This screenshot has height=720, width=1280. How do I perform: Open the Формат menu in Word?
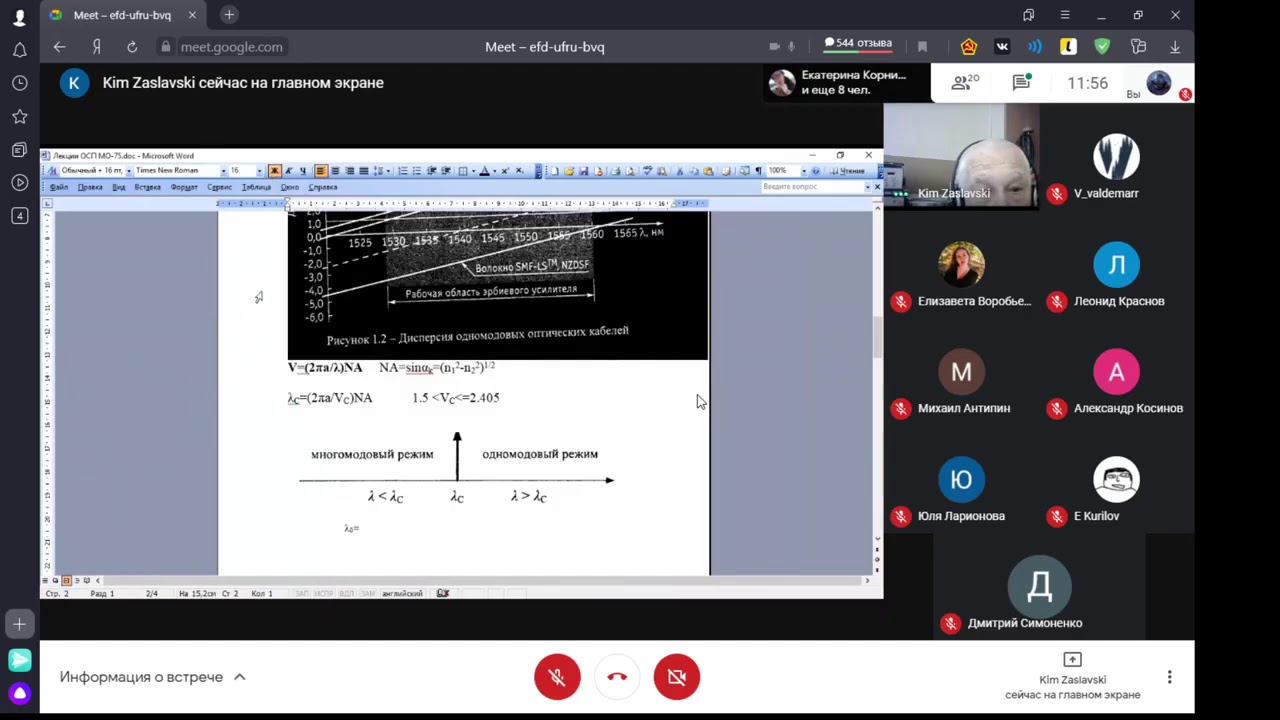tap(184, 187)
